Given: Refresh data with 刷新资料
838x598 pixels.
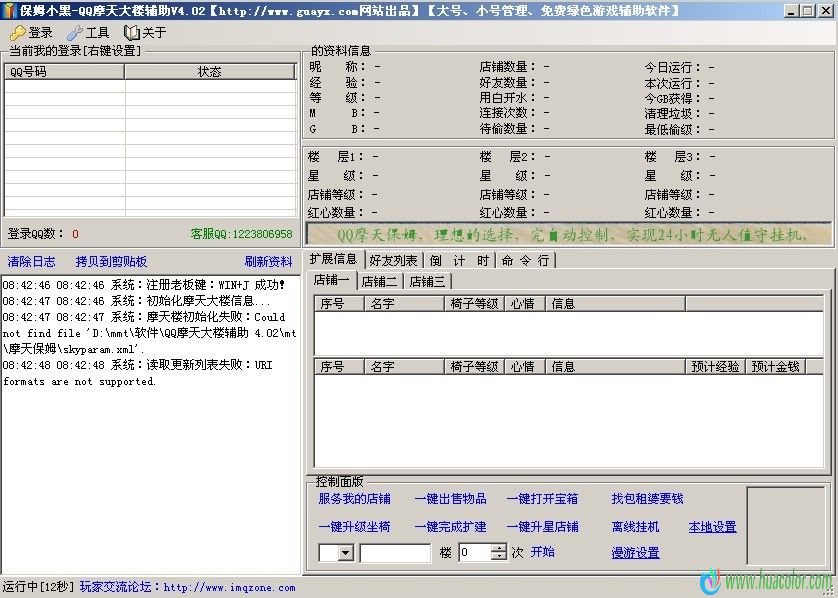Looking at the screenshot, I should [268, 262].
